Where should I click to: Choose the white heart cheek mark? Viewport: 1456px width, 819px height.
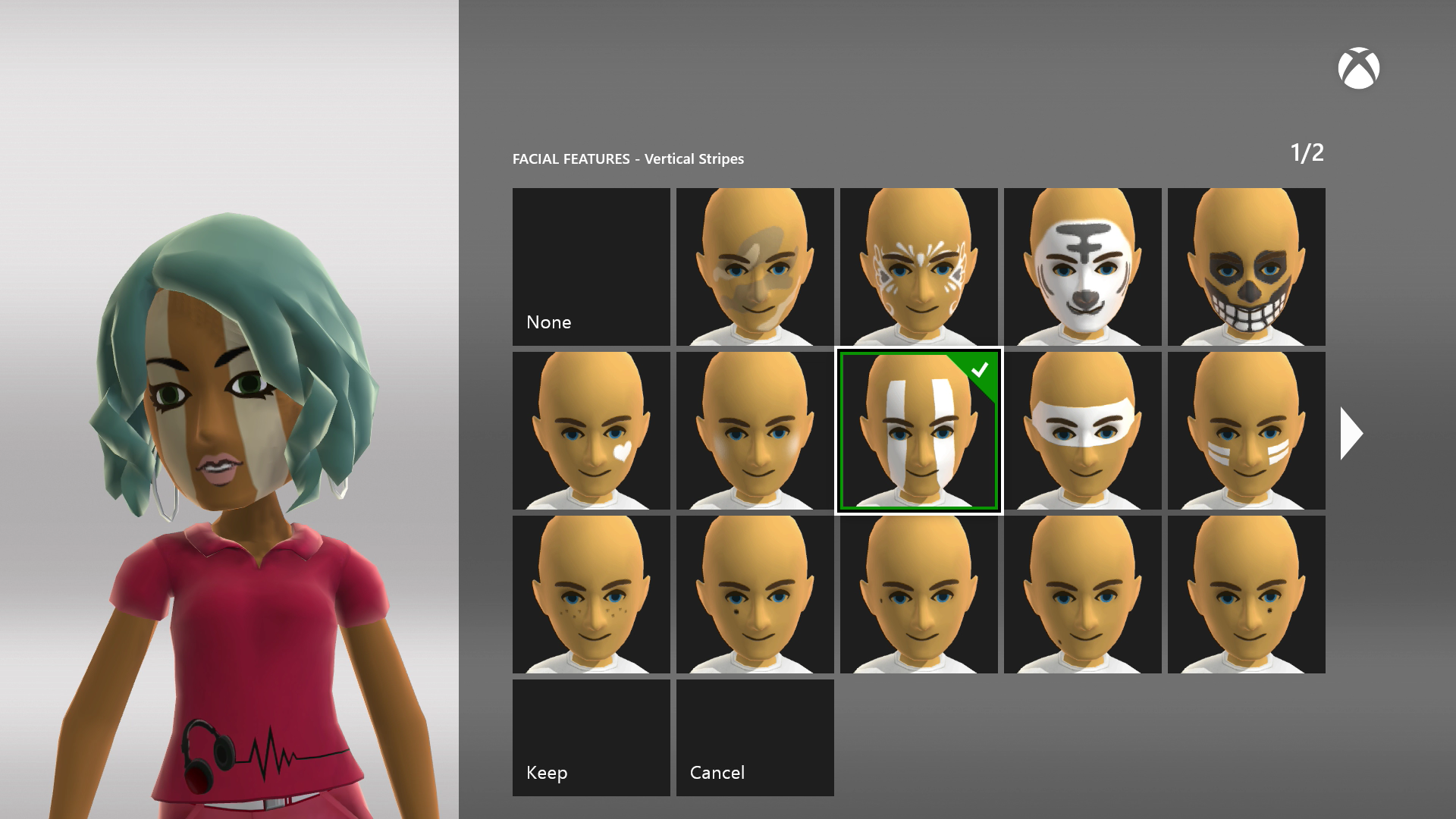coord(591,431)
